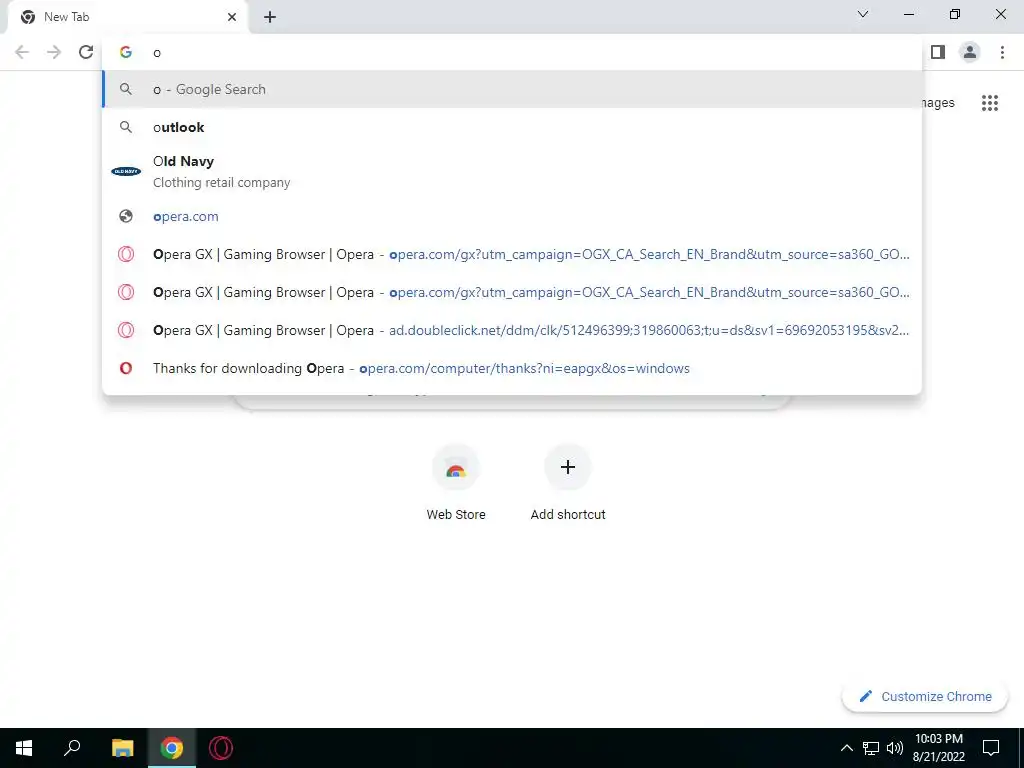This screenshot has height=768, width=1024.
Task: Open the Google apps grid
Action: (990, 103)
